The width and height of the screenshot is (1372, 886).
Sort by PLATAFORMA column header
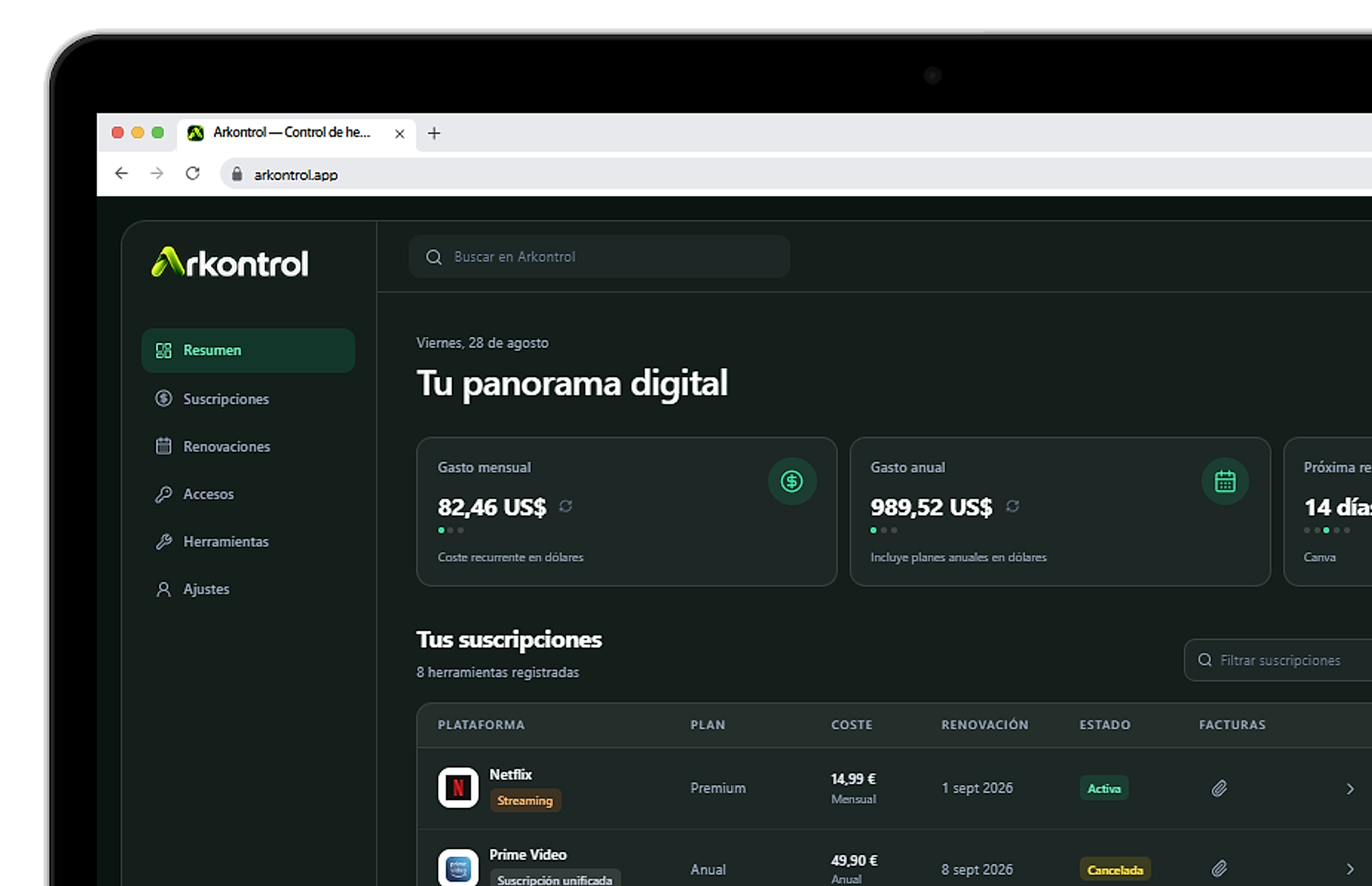tap(481, 725)
